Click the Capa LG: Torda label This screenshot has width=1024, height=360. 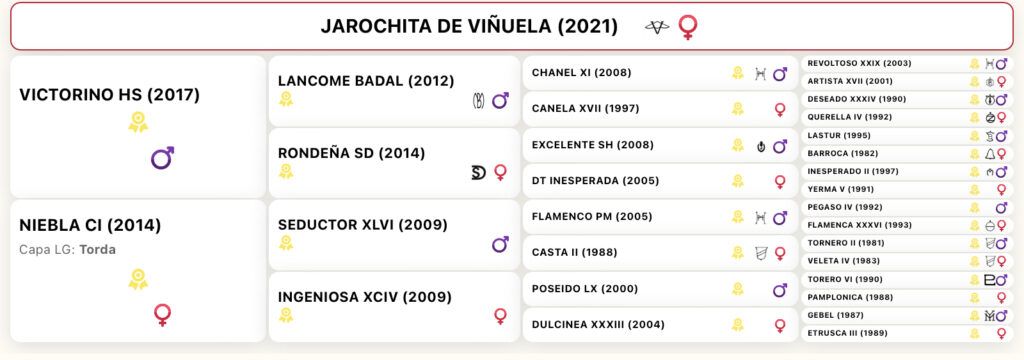[67, 250]
